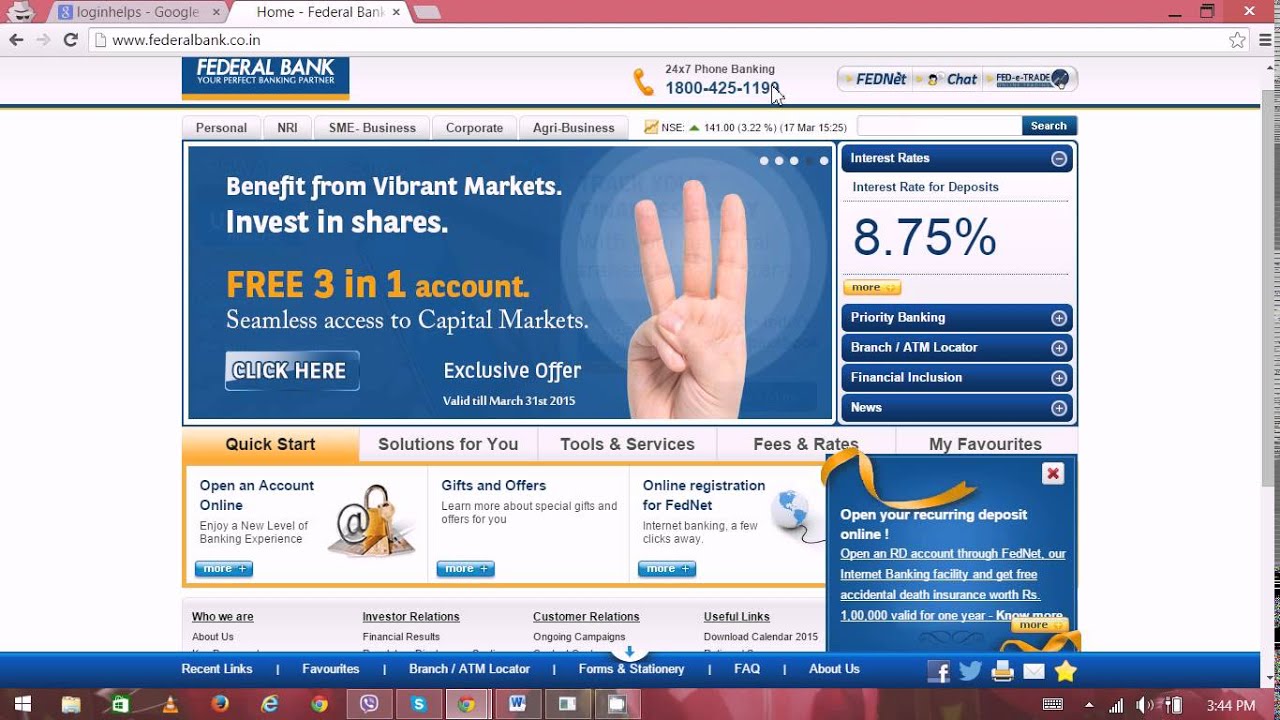
Task: Switch to loginhelps Google browser tab
Action: pyautogui.click(x=138, y=12)
